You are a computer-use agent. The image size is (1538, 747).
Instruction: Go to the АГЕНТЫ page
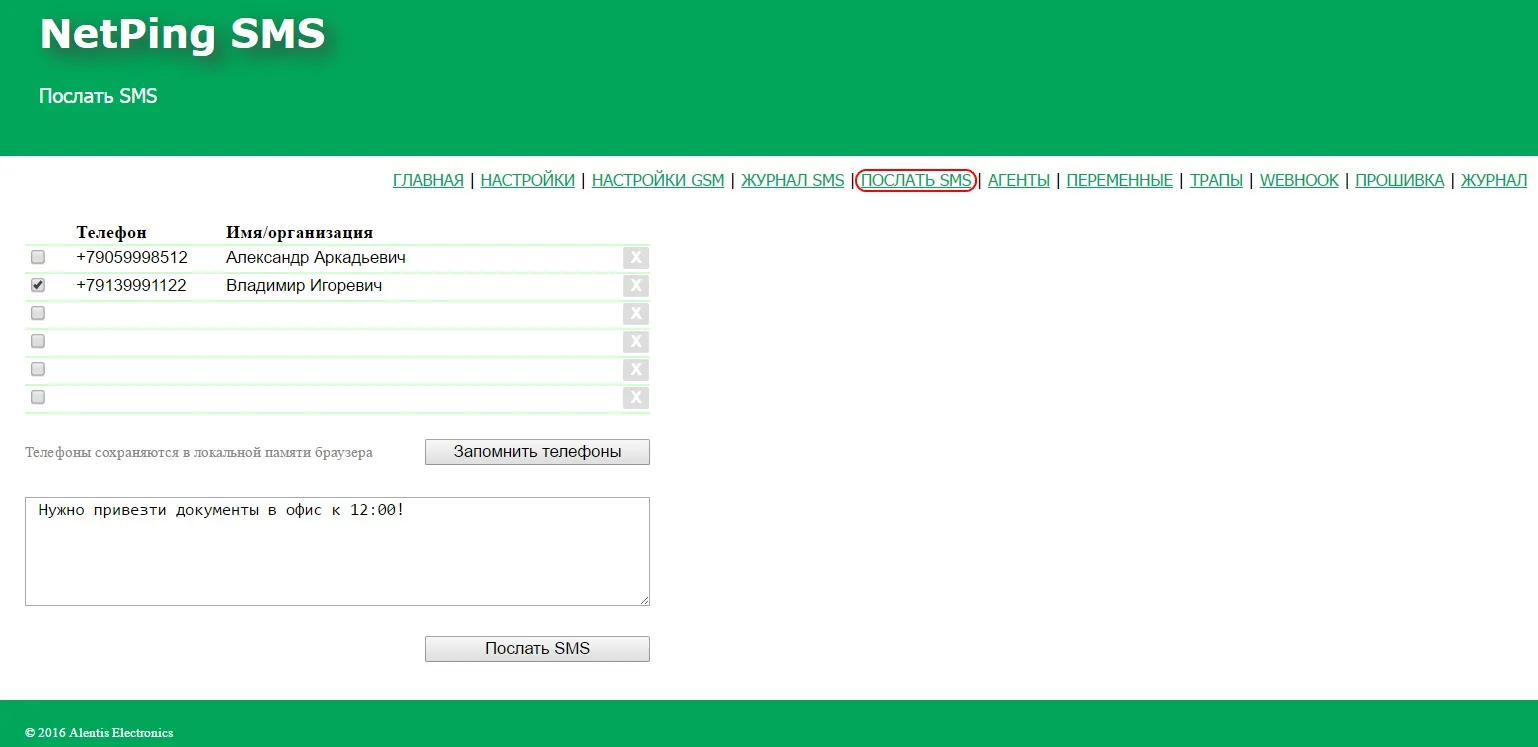(1019, 181)
